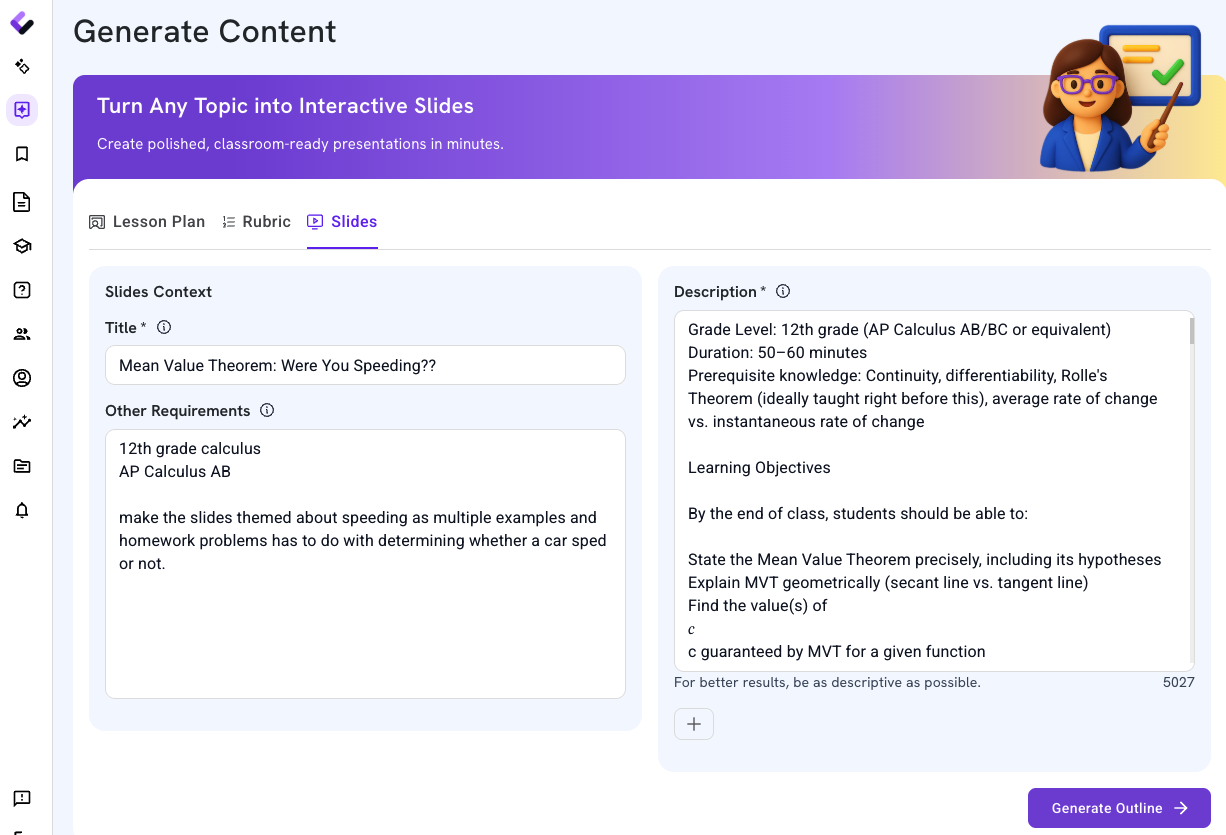Switch to the Lesson Plan tab
This screenshot has height=835, width=1226.
coord(147,222)
